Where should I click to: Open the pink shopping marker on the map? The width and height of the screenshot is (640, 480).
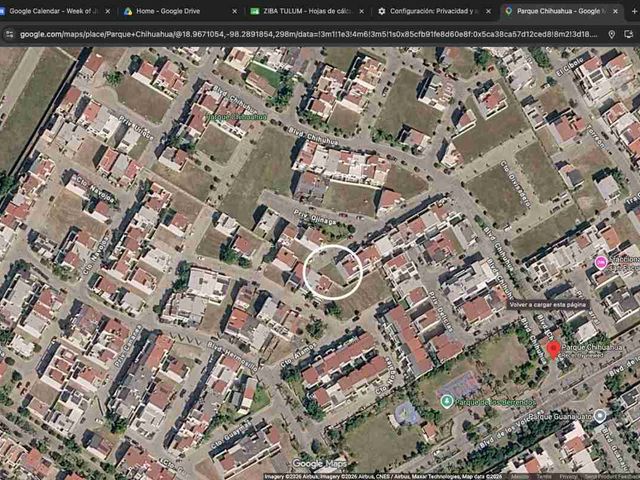[601, 262]
